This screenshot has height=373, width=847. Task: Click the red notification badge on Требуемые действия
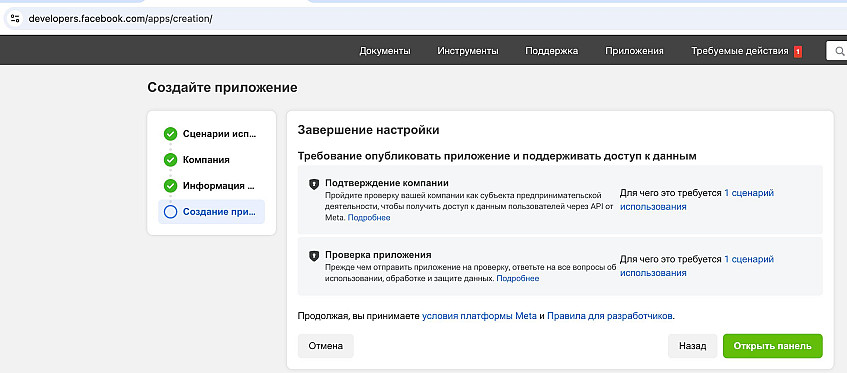tap(798, 52)
